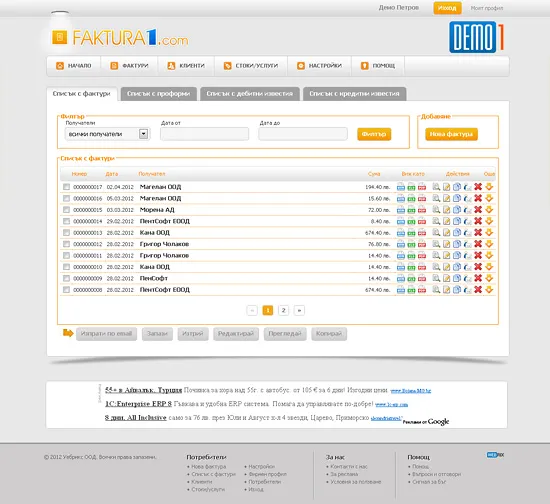Image resolution: width=550 pixels, height=504 pixels.
Task: Delete invoice 0000000015 with red X
Action: (x=478, y=210)
